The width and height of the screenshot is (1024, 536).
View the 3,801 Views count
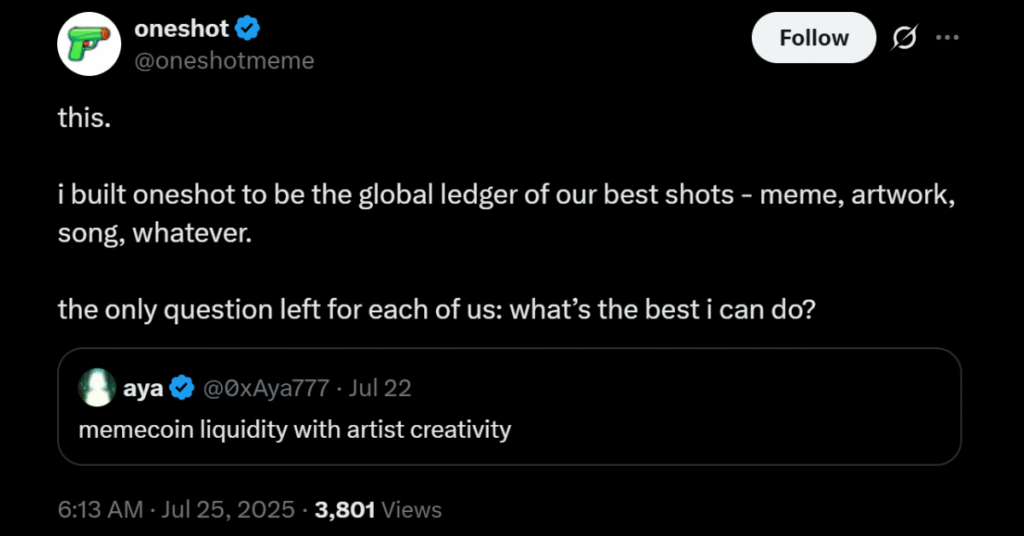coord(378,510)
